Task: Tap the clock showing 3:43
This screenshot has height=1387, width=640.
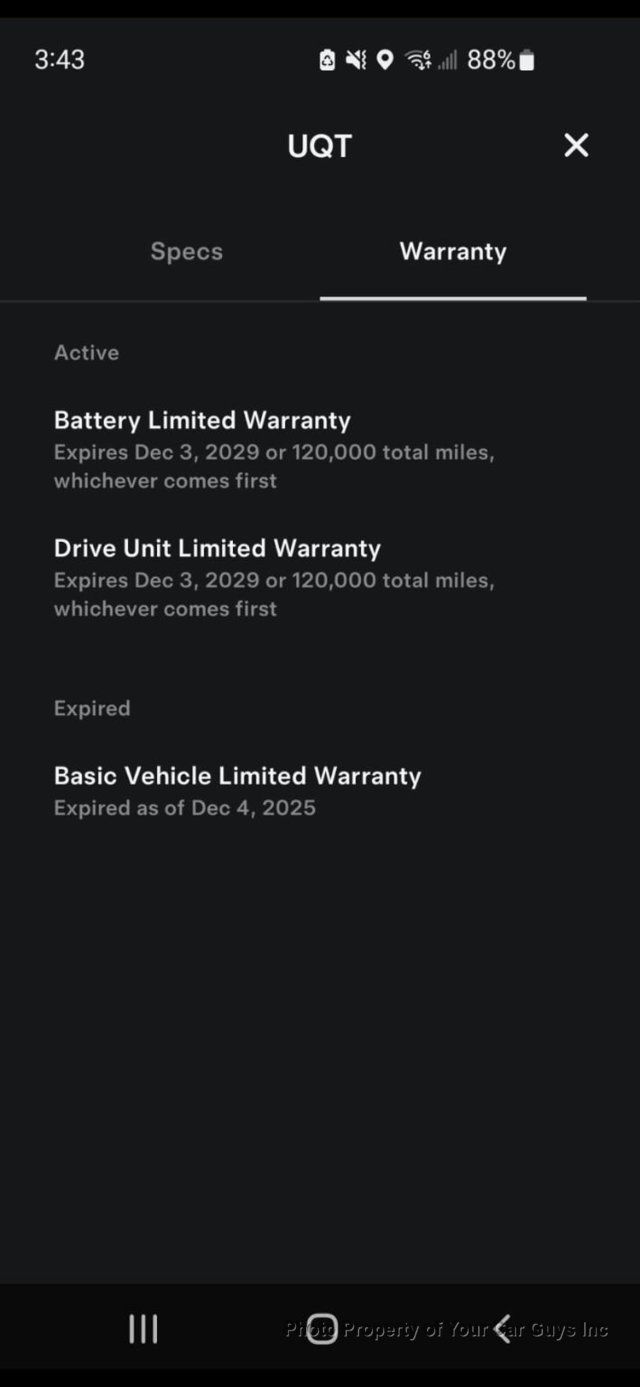Action: tap(58, 60)
